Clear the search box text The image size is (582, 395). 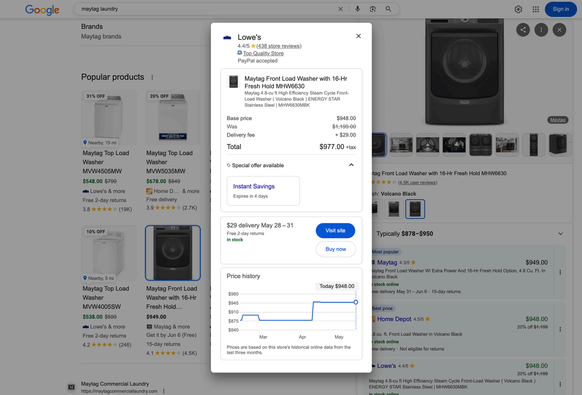coord(340,9)
